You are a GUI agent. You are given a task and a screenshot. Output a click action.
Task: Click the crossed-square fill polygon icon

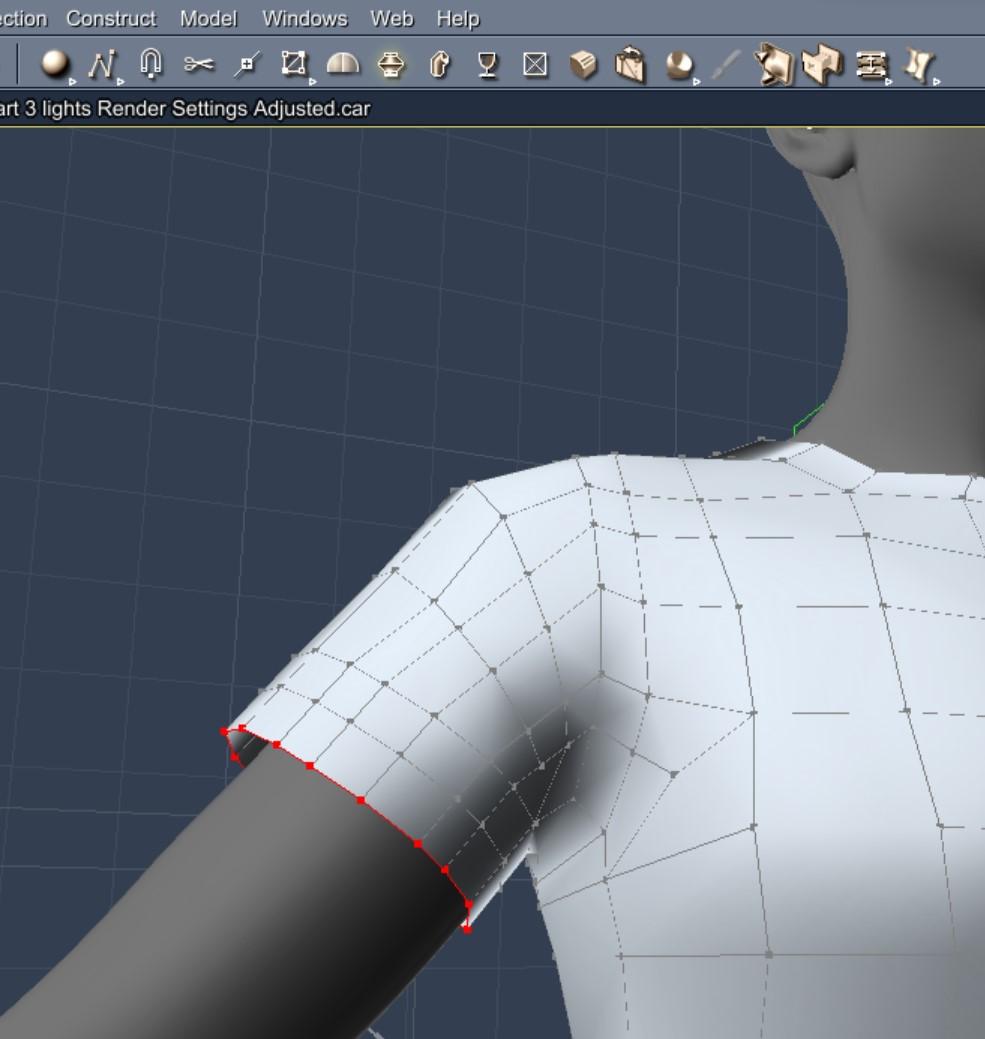tap(535, 64)
